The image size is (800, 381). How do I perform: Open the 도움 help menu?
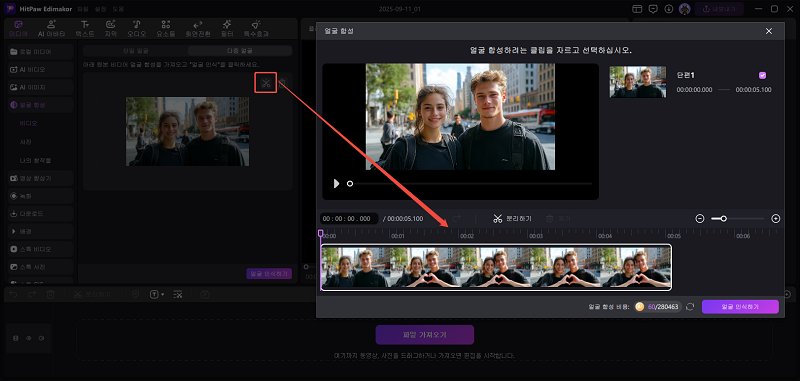point(118,9)
